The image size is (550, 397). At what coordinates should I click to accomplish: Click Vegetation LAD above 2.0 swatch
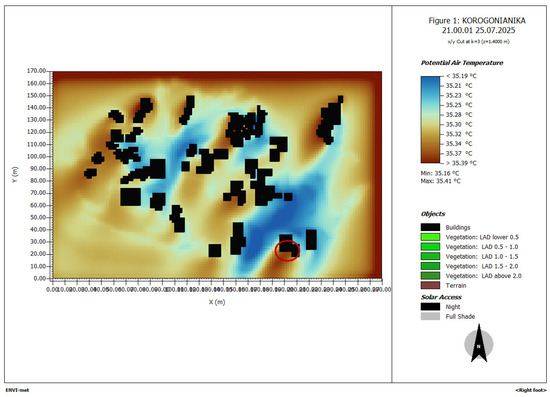tap(430, 276)
